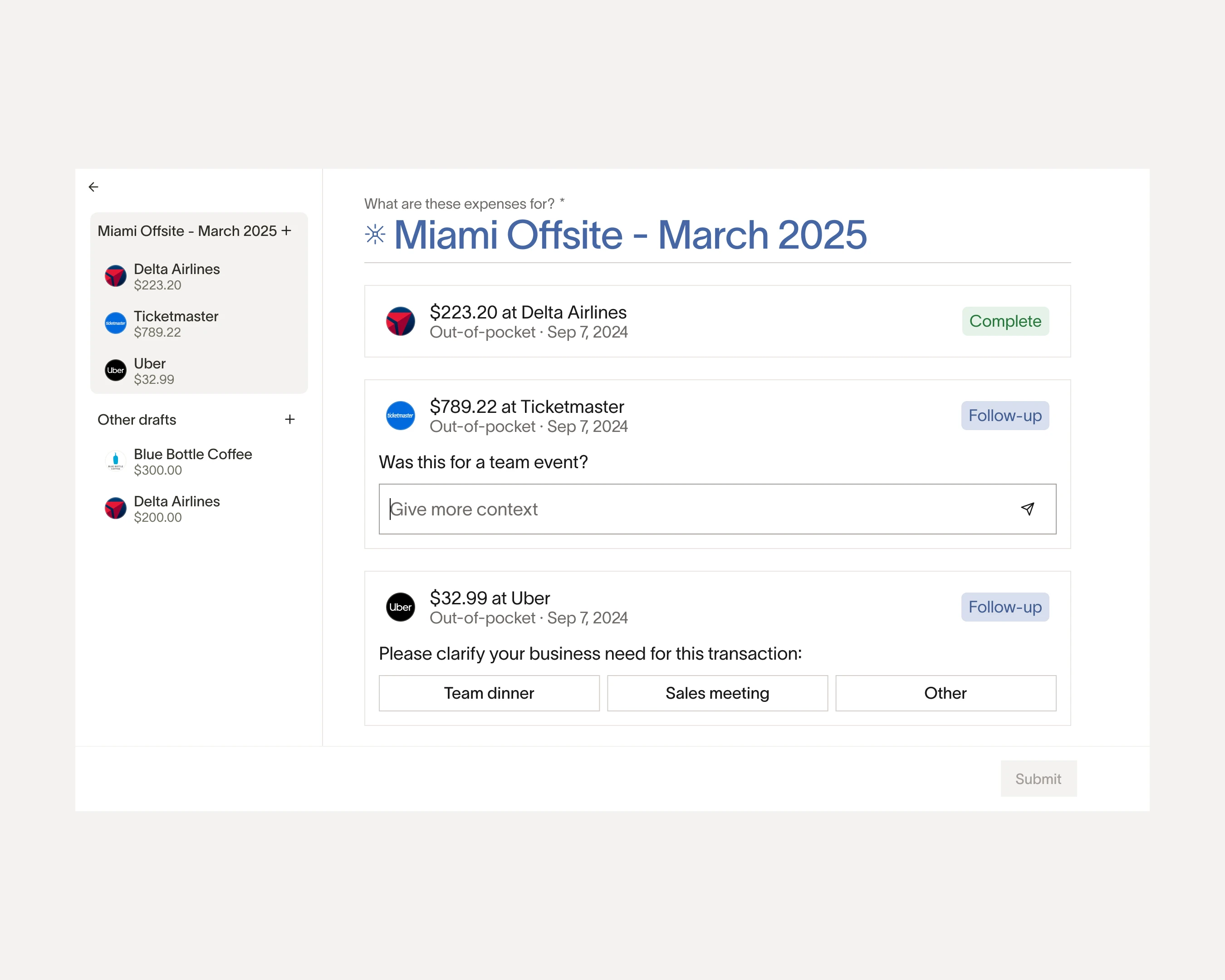Select the Delta Airlines logo in the sidebar
Image resolution: width=1225 pixels, height=980 pixels.
[115, 276]
